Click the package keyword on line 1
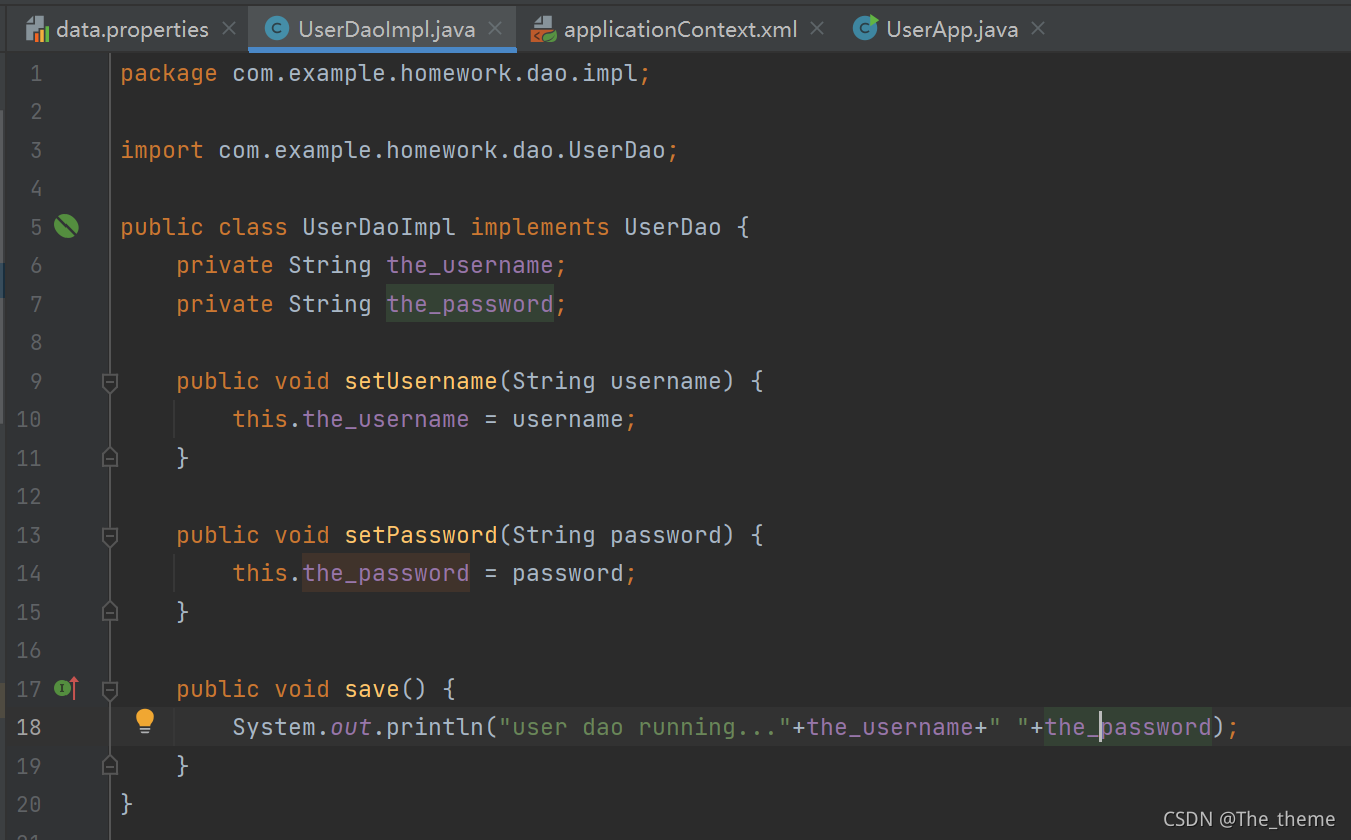The height and width of the screenshot is (840, 1351). tap(169, 73)
